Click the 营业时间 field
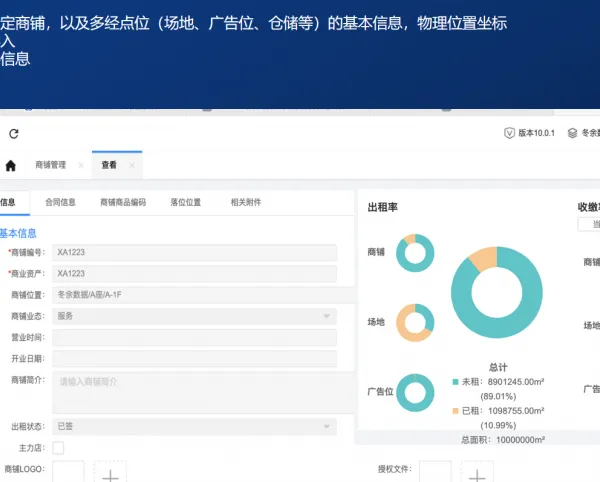Screen dimensions: 600x482 [x=194, y=337]
